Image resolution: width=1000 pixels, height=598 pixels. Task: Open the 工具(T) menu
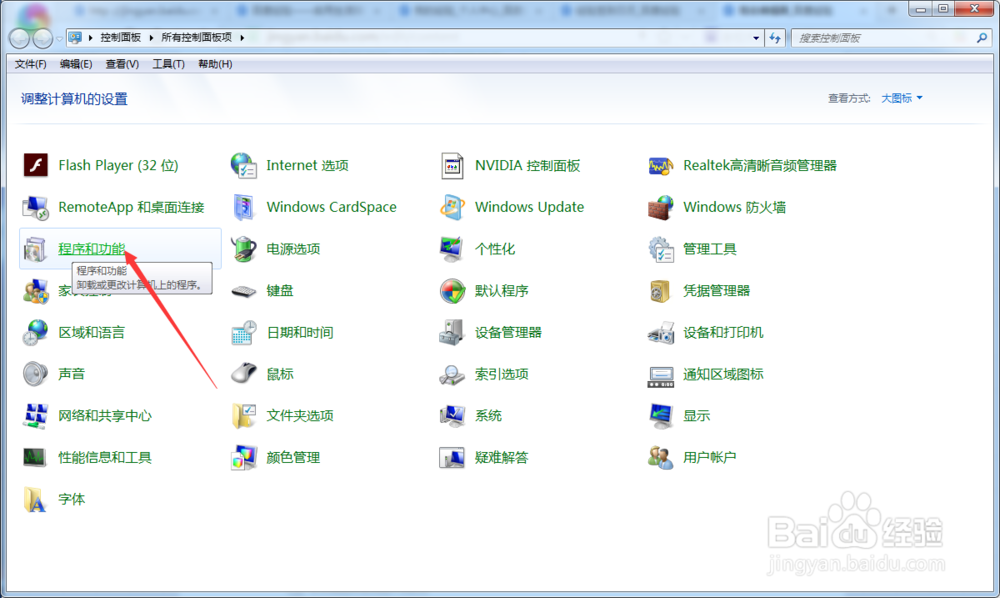[168, 64]
